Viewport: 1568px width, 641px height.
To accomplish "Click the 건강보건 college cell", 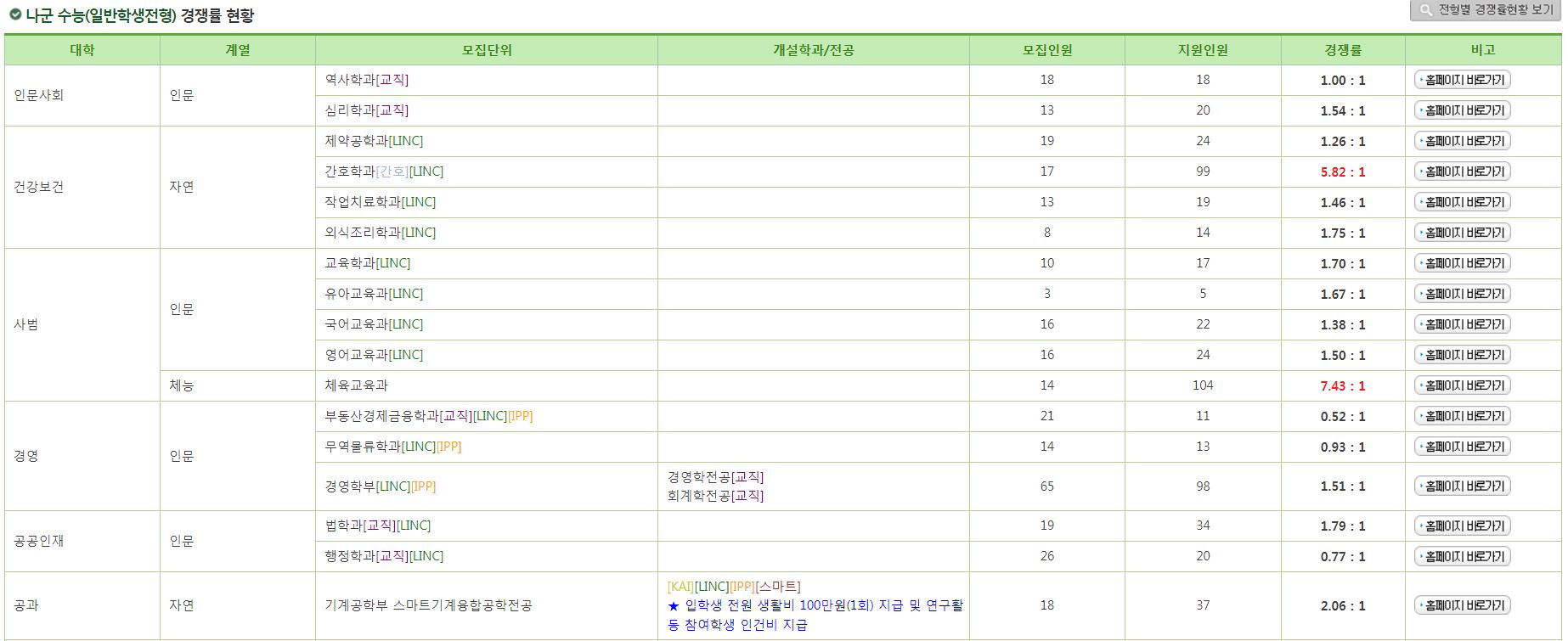I will (82, 187).
